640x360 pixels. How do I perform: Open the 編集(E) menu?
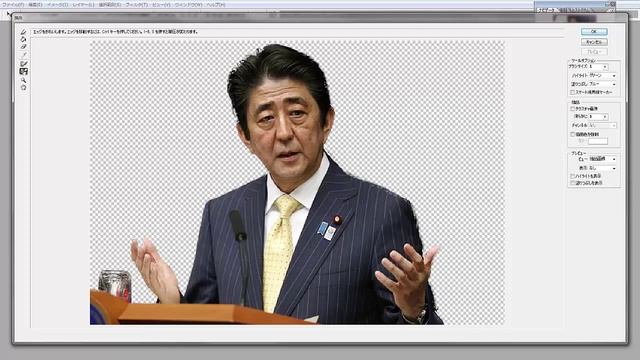point(35,5)
